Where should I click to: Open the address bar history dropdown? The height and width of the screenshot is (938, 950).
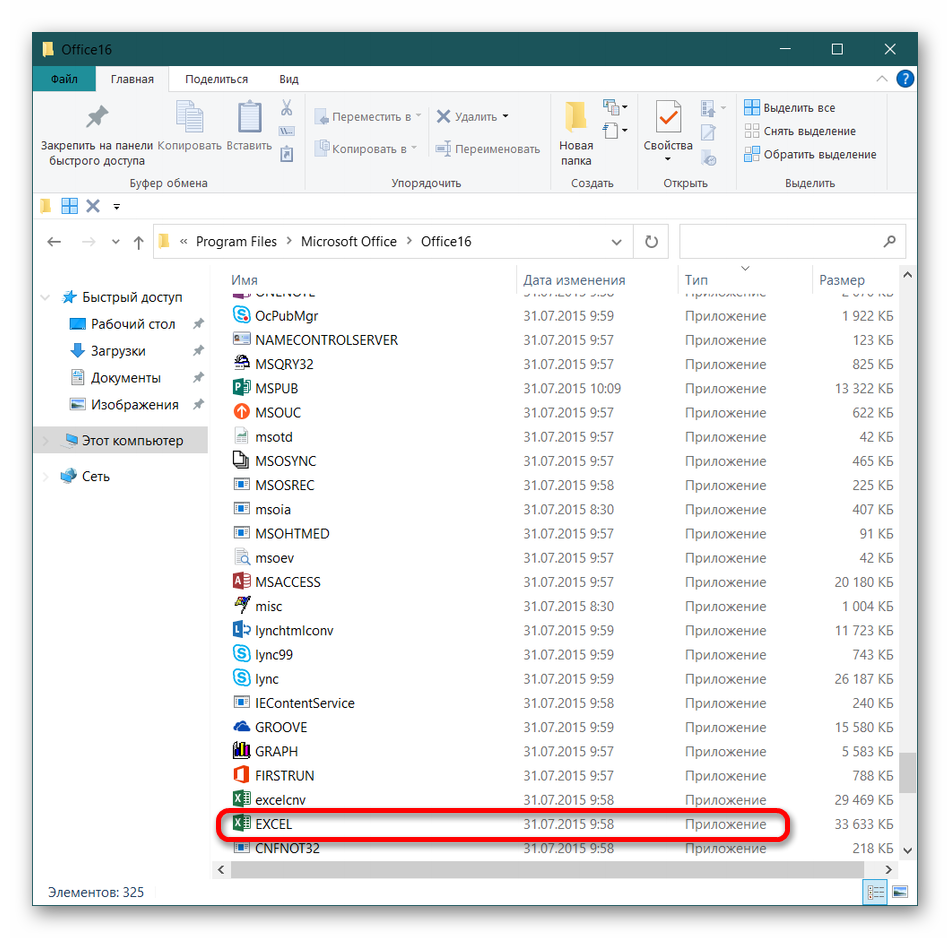(x=617, y=242)
